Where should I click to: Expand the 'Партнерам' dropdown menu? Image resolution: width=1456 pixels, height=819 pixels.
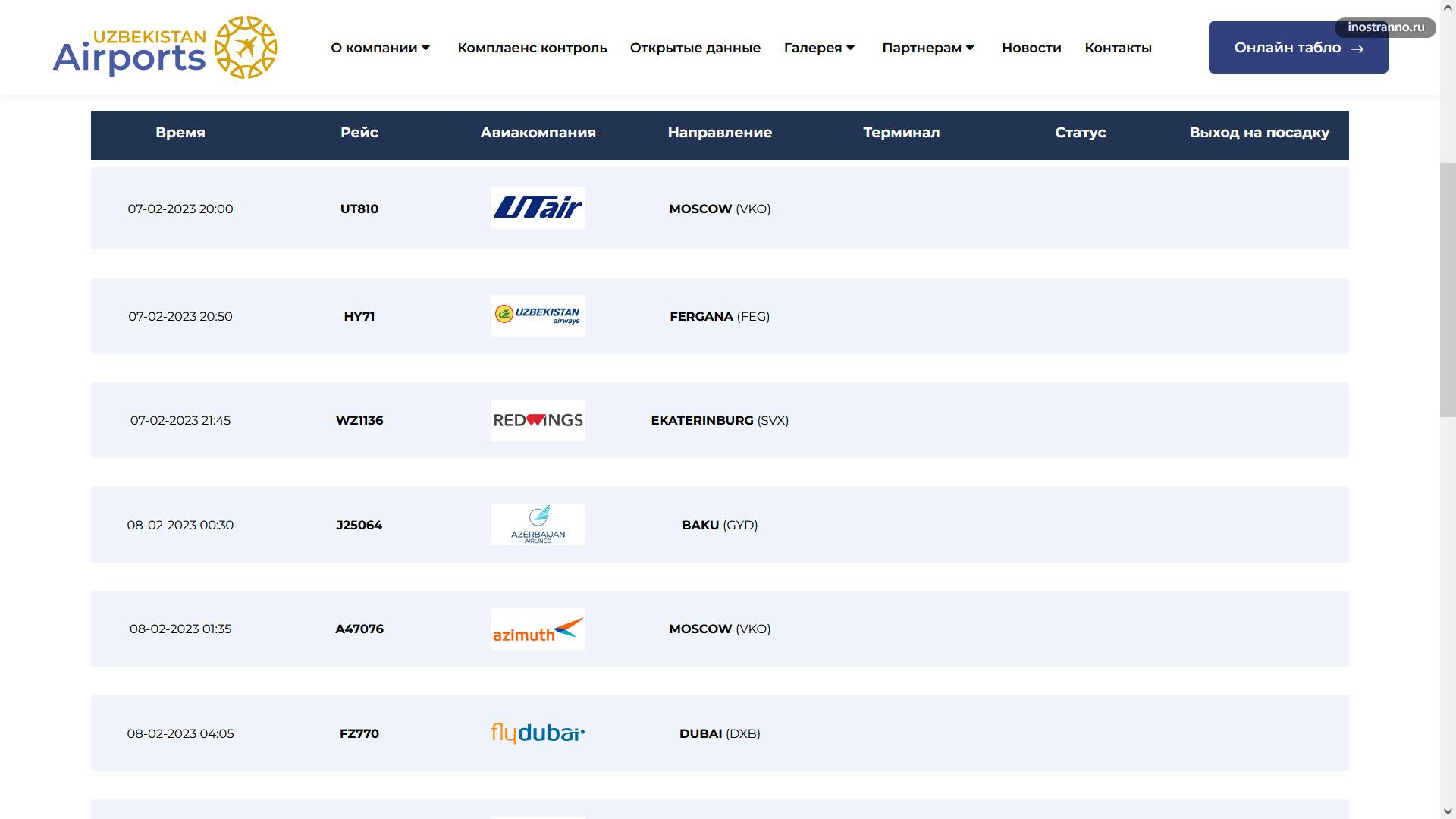pyautogui.click(x=928, y=48)
